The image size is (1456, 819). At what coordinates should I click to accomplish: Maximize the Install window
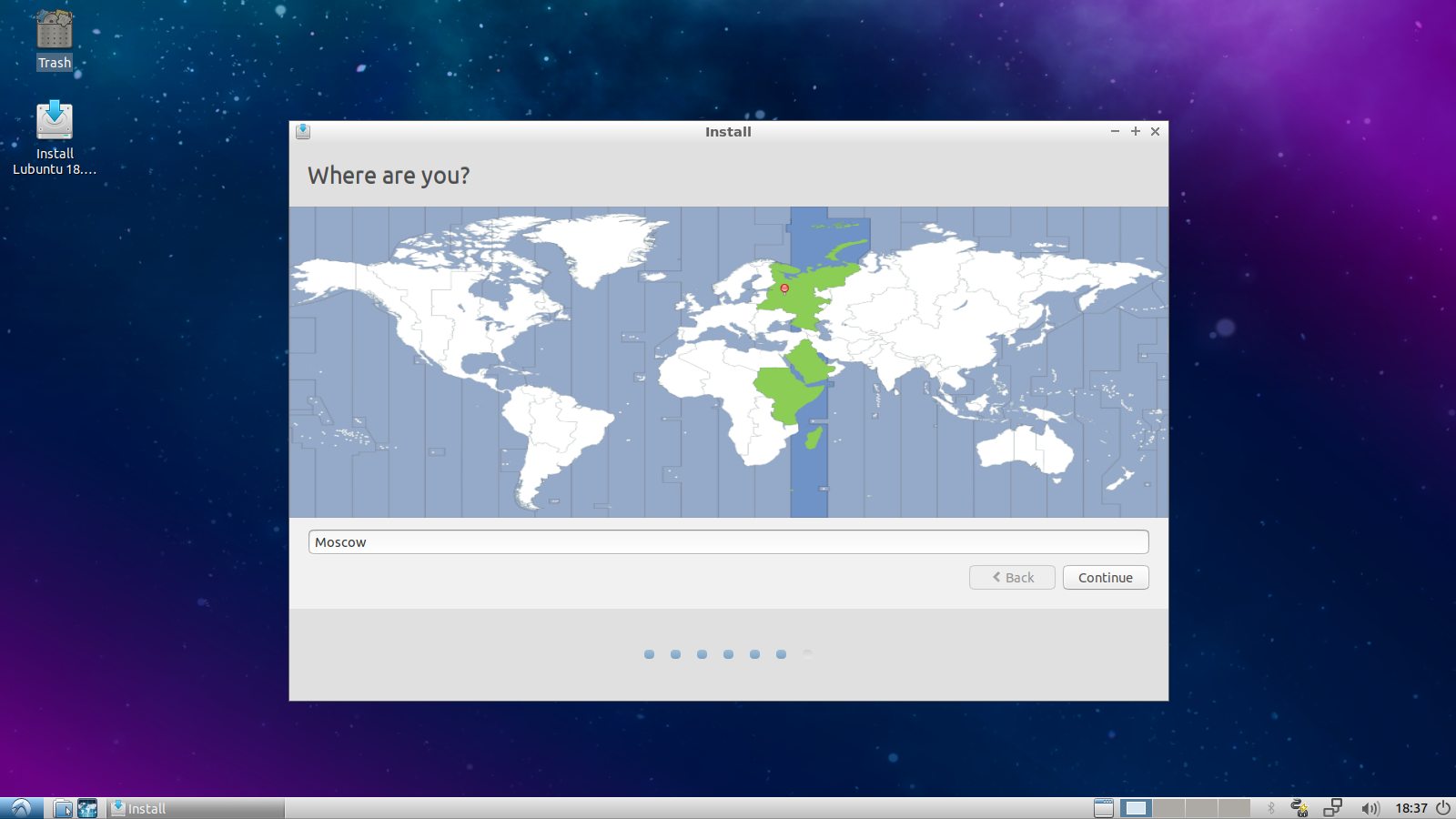click(x=1136, y=132)
